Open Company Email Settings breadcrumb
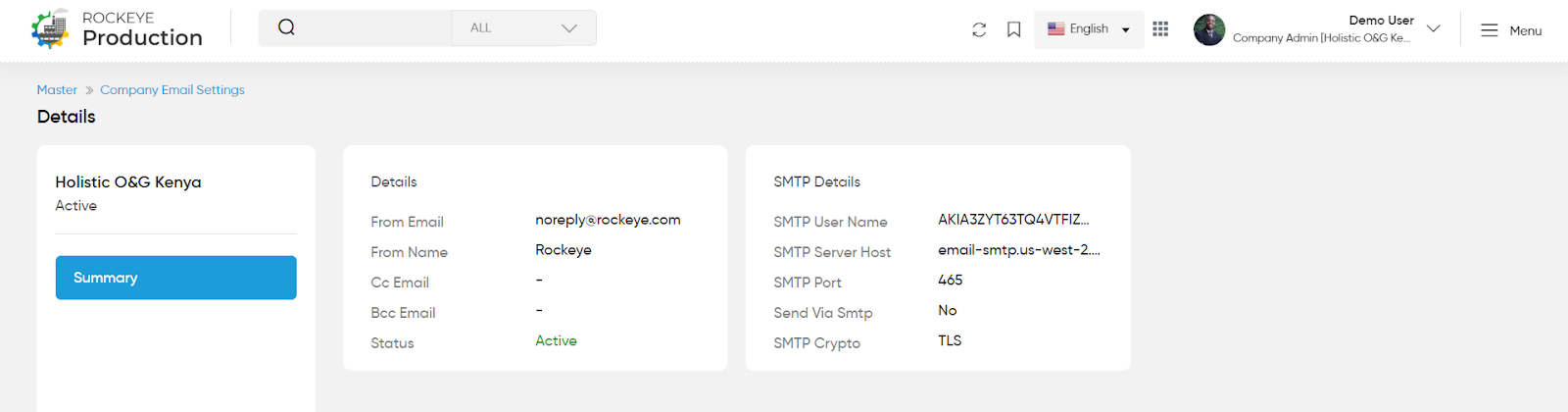Image resolution: width=1568 pixels, height=412 pixels. (172, 89)
